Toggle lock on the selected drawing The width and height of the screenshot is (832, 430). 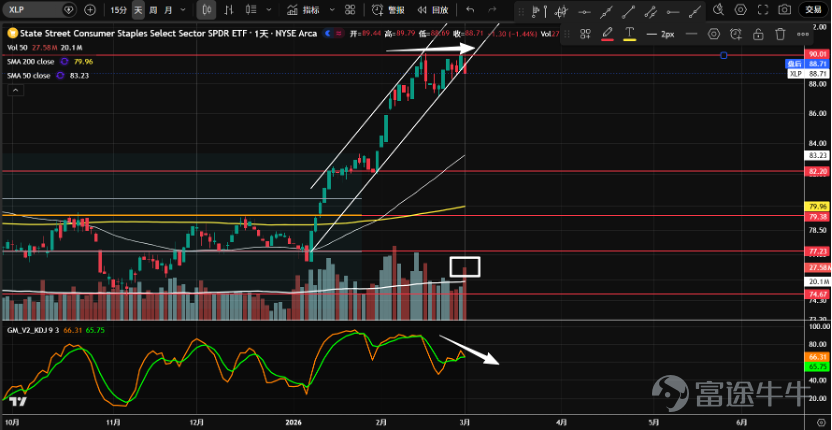(758, 34)
